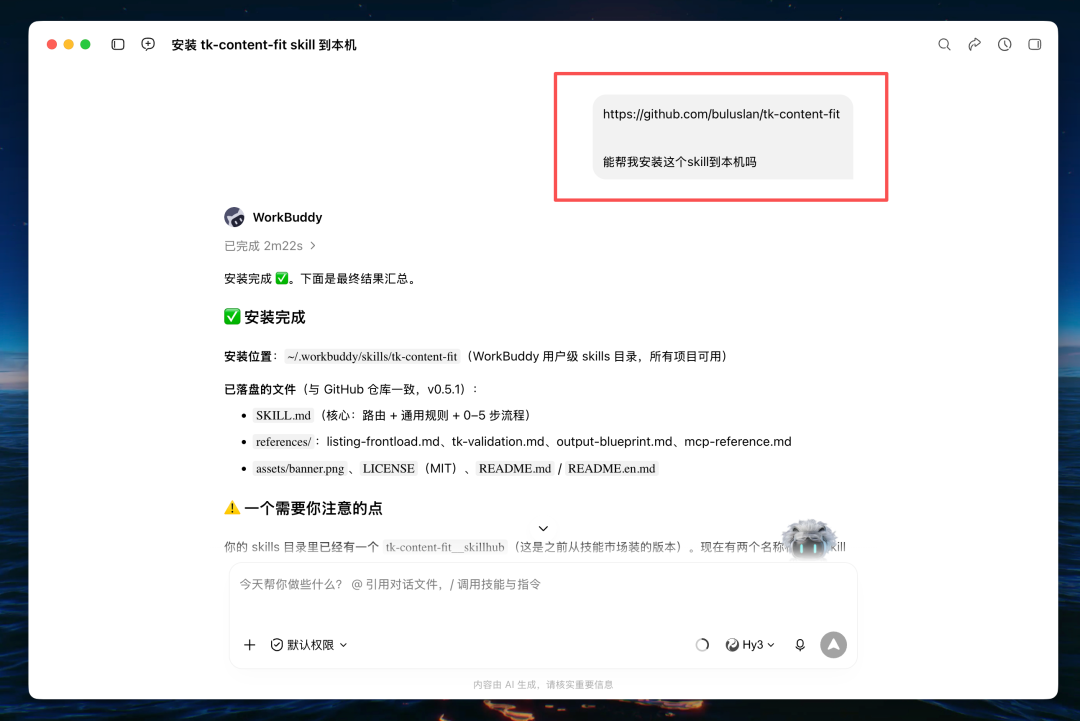Click the 安装完成 heading
This screenshot has width=1080, height=721.
coord(264,317)
